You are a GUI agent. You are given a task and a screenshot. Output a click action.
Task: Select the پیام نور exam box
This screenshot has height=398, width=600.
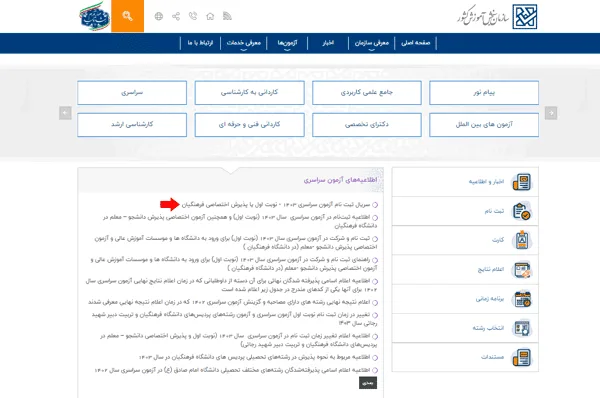click(484, 93)
